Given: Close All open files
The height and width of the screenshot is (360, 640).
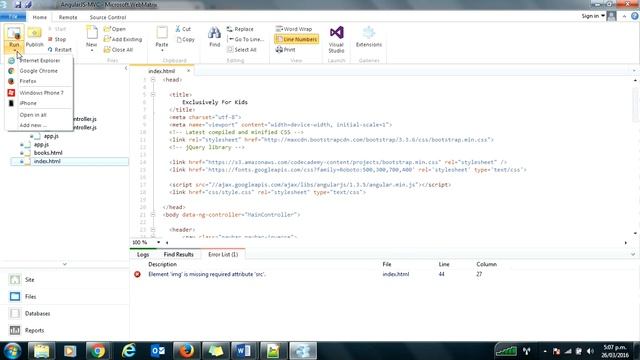Looking at the screenshot, I should pyautogui.click(x=118, y=50).
